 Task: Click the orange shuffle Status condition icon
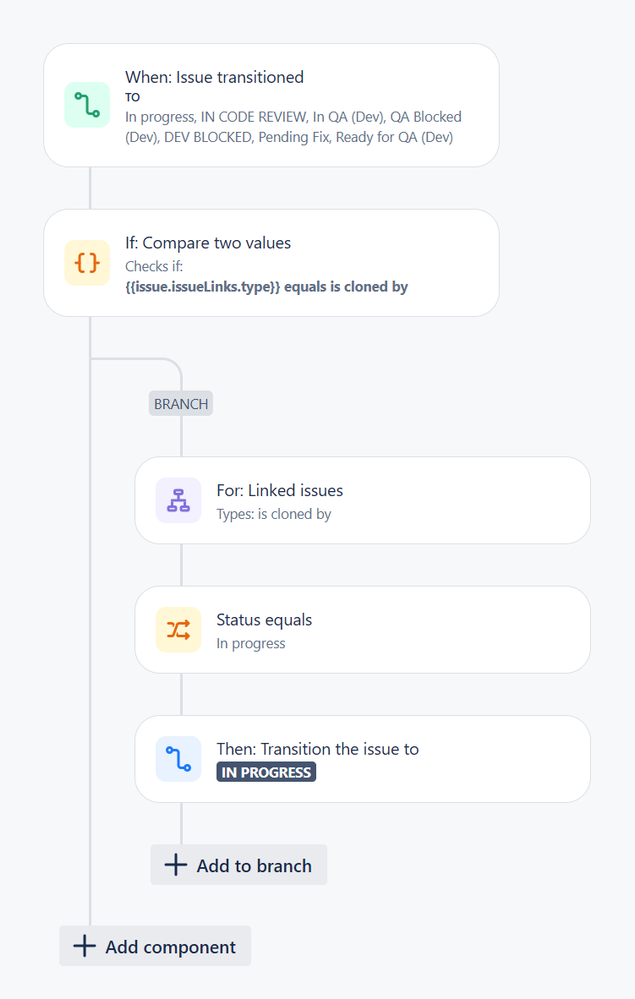pos(178,629)
